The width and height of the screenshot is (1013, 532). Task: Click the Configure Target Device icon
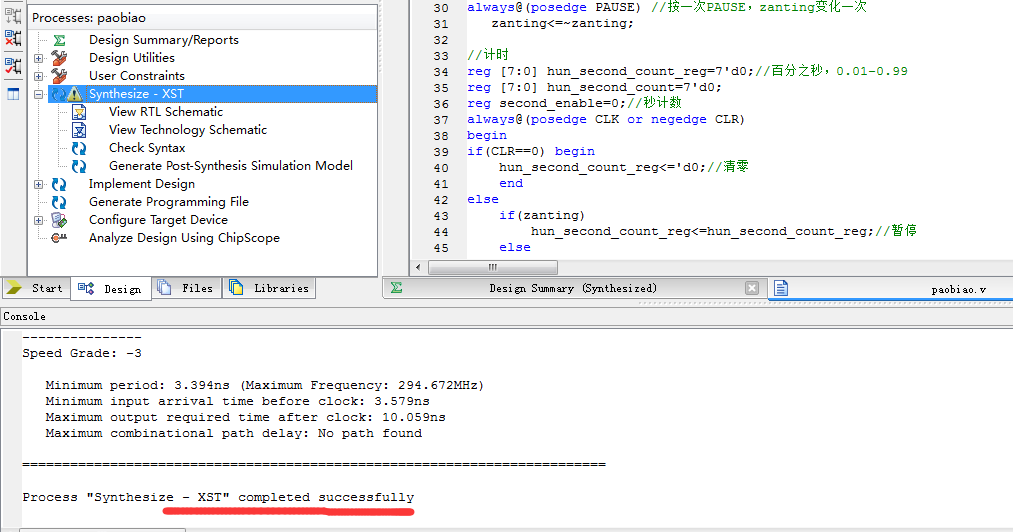point(59,220)
